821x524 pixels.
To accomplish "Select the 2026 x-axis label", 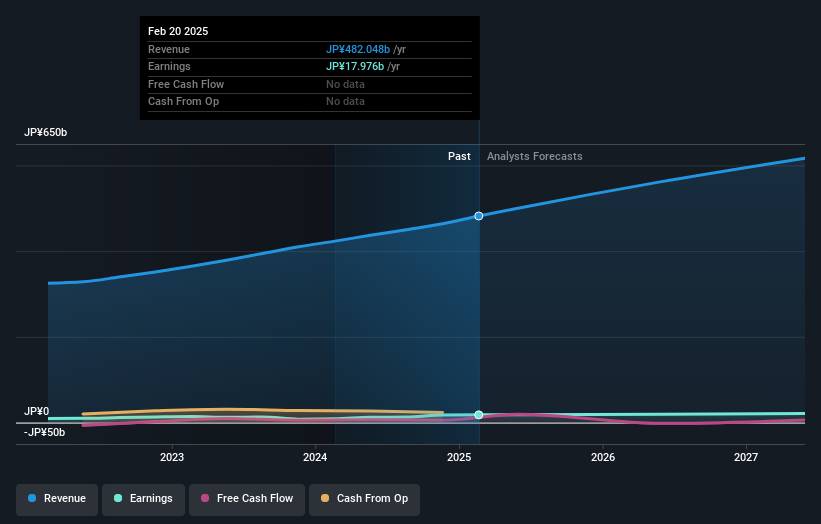I will point(603,457).
